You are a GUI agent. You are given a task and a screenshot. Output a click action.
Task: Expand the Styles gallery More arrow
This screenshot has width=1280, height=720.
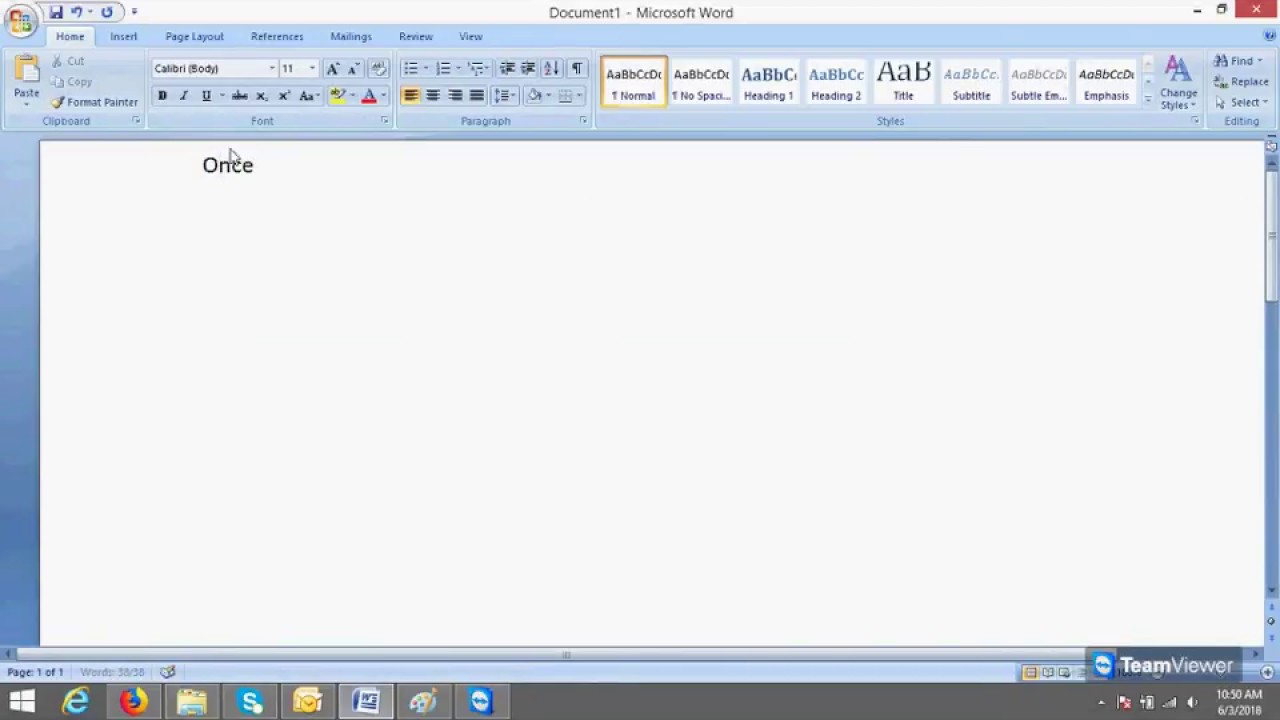coord(1147,100)
